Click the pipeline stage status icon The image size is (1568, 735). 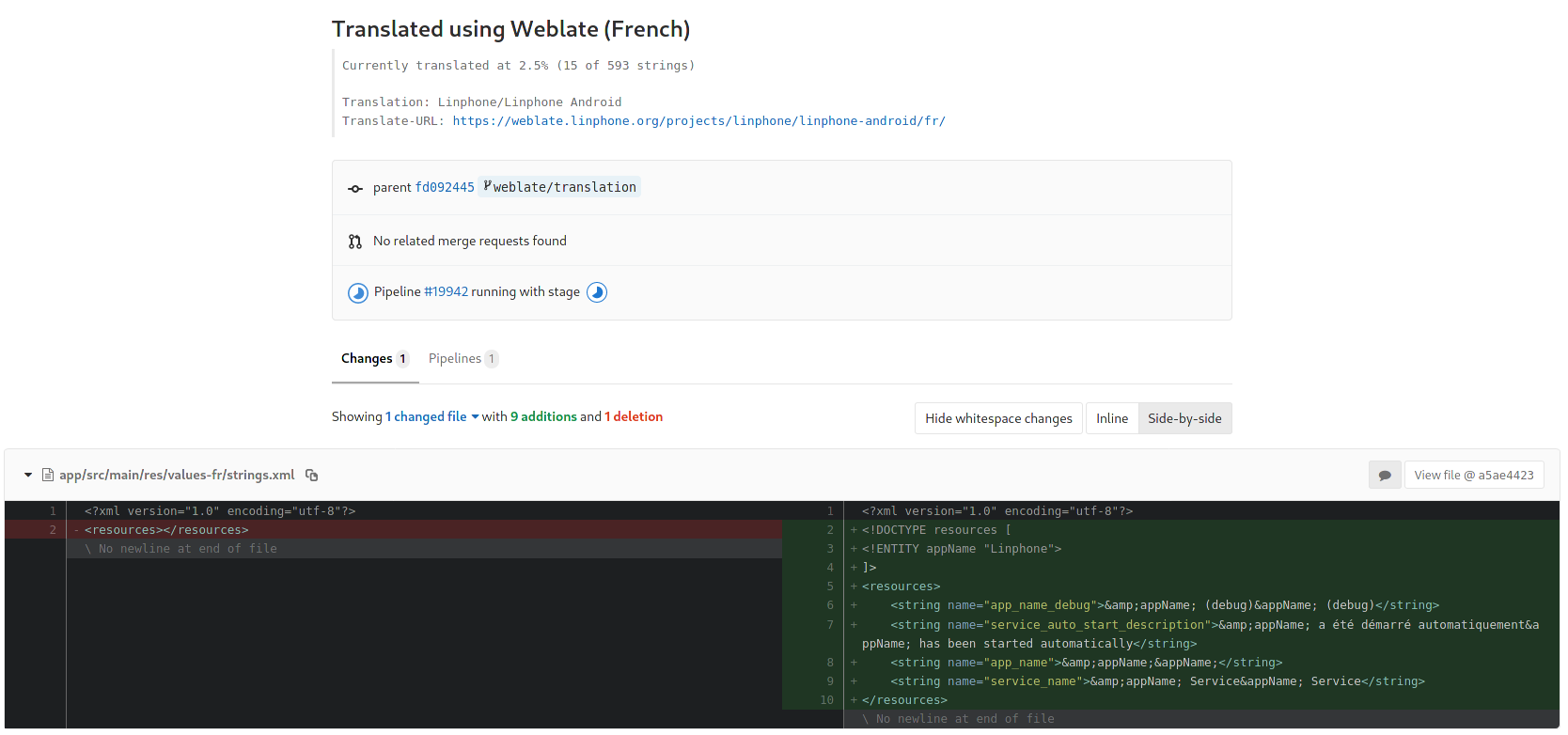597,292
